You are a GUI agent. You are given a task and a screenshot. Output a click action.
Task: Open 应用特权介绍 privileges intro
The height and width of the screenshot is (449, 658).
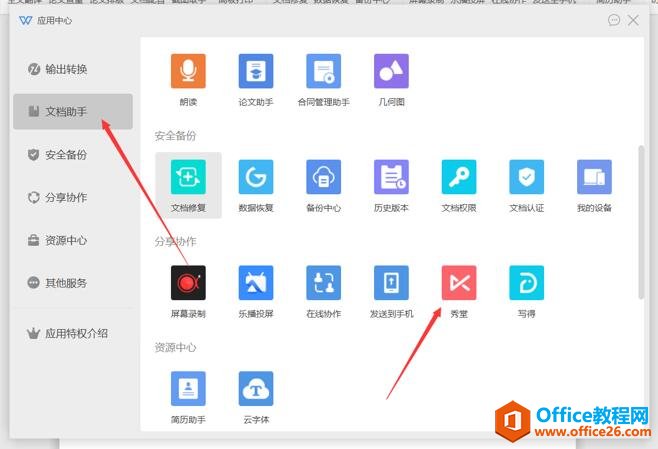click(73, 334)
